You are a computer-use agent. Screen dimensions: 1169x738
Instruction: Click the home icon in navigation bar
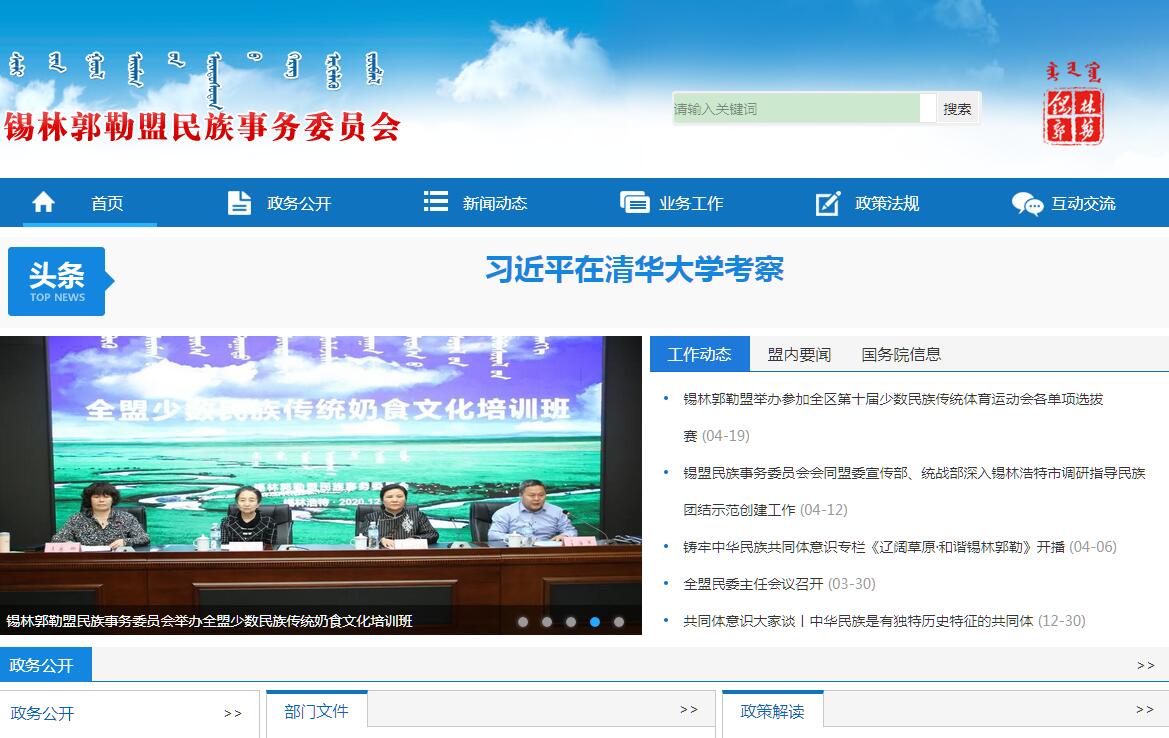click(43, 203)
